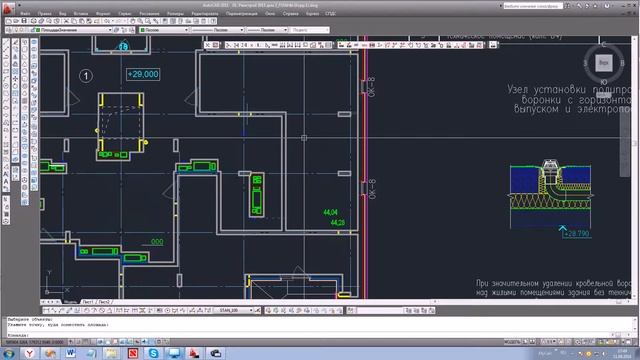
Task: Click the Paste icon in standard toolbar
Action: 82,21
